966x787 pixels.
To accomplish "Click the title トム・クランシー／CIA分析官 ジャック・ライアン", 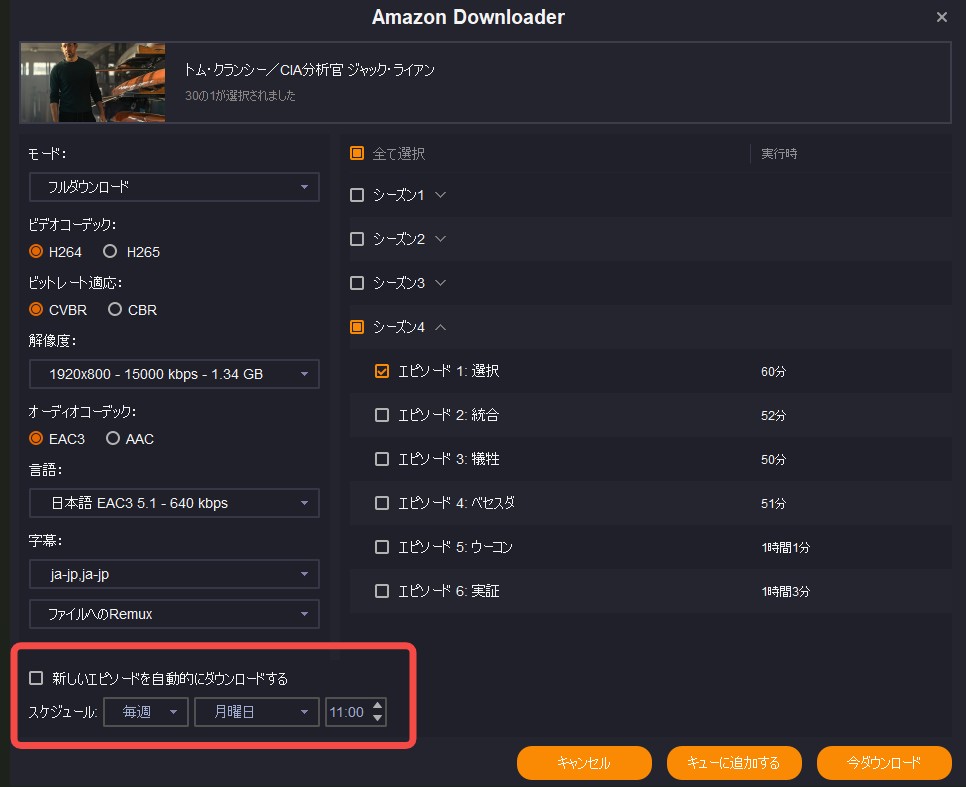I will pyautogui.click(x=309, y=70).
